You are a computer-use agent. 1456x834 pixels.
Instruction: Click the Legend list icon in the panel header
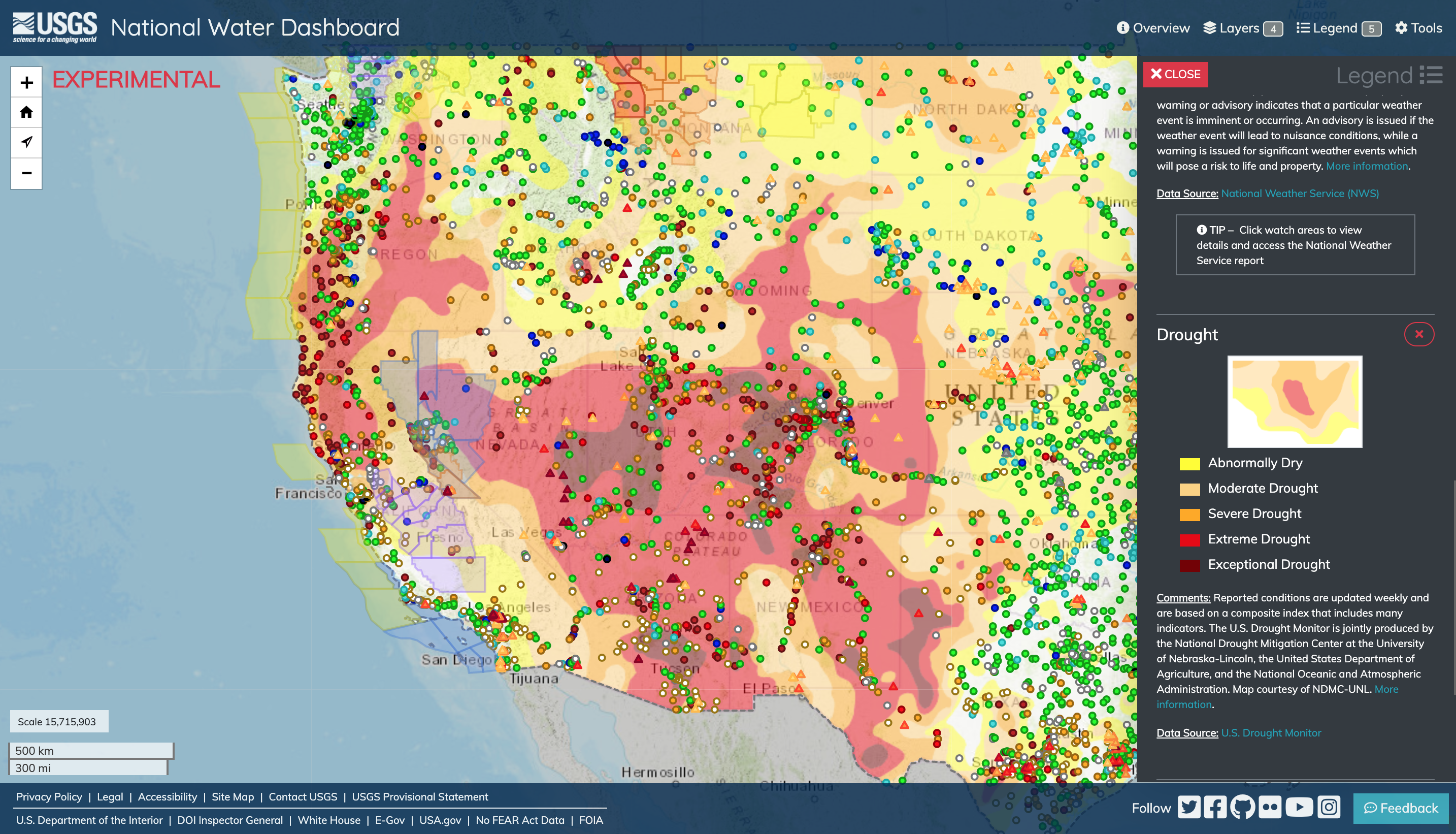(x=1431, y=75)
